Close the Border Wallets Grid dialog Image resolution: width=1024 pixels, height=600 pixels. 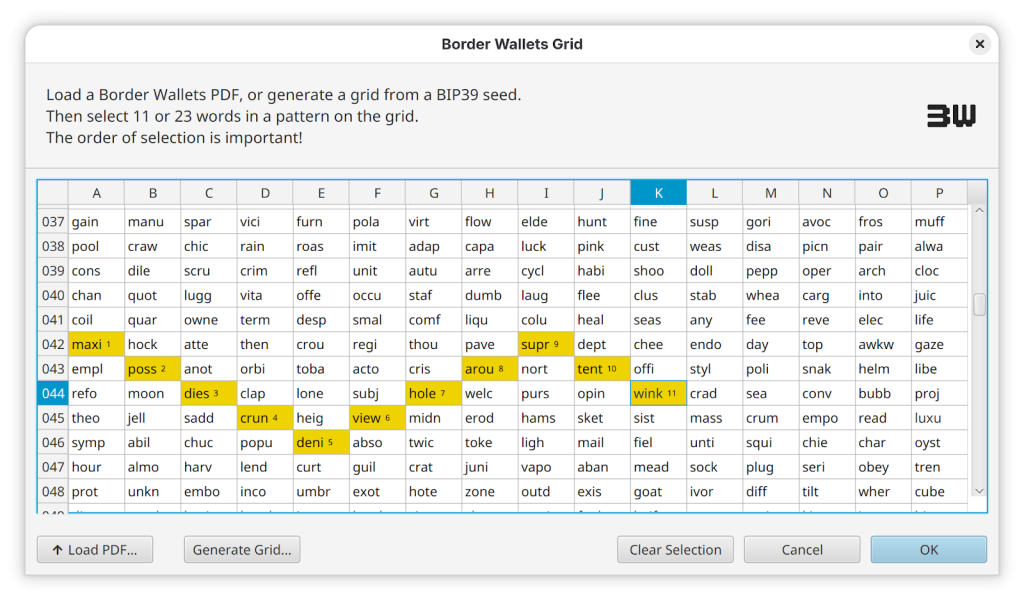tap(980, 44)
